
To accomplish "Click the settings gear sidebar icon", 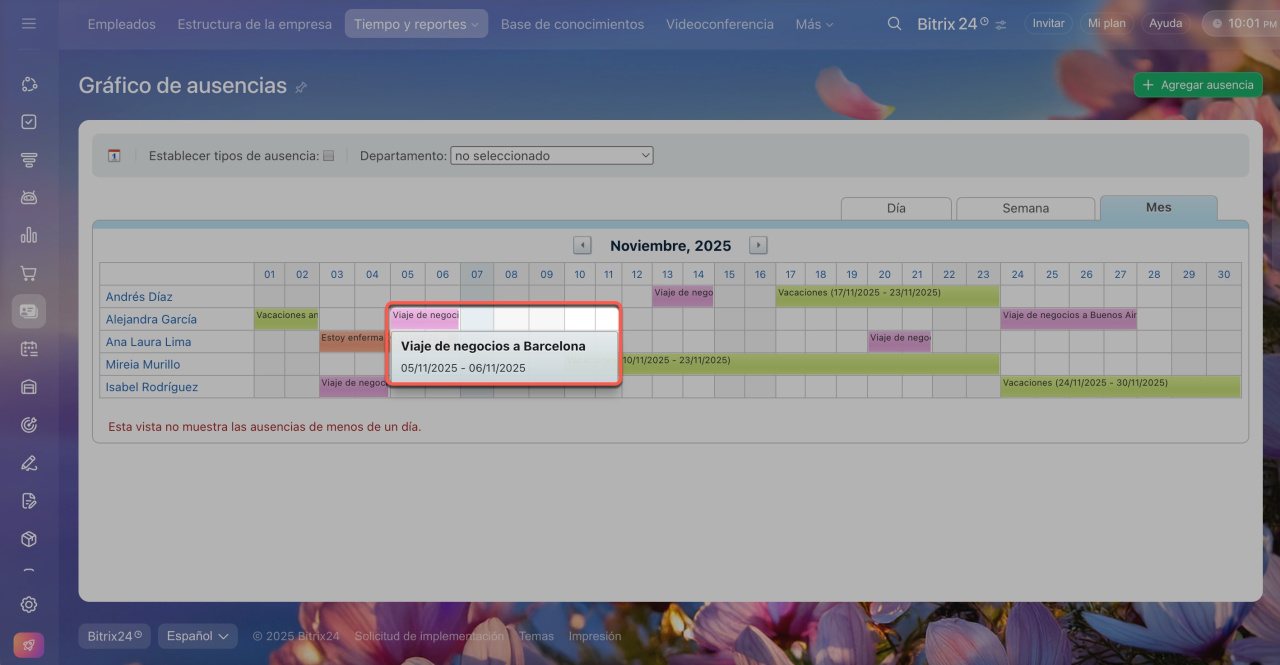I will [29, 604].
